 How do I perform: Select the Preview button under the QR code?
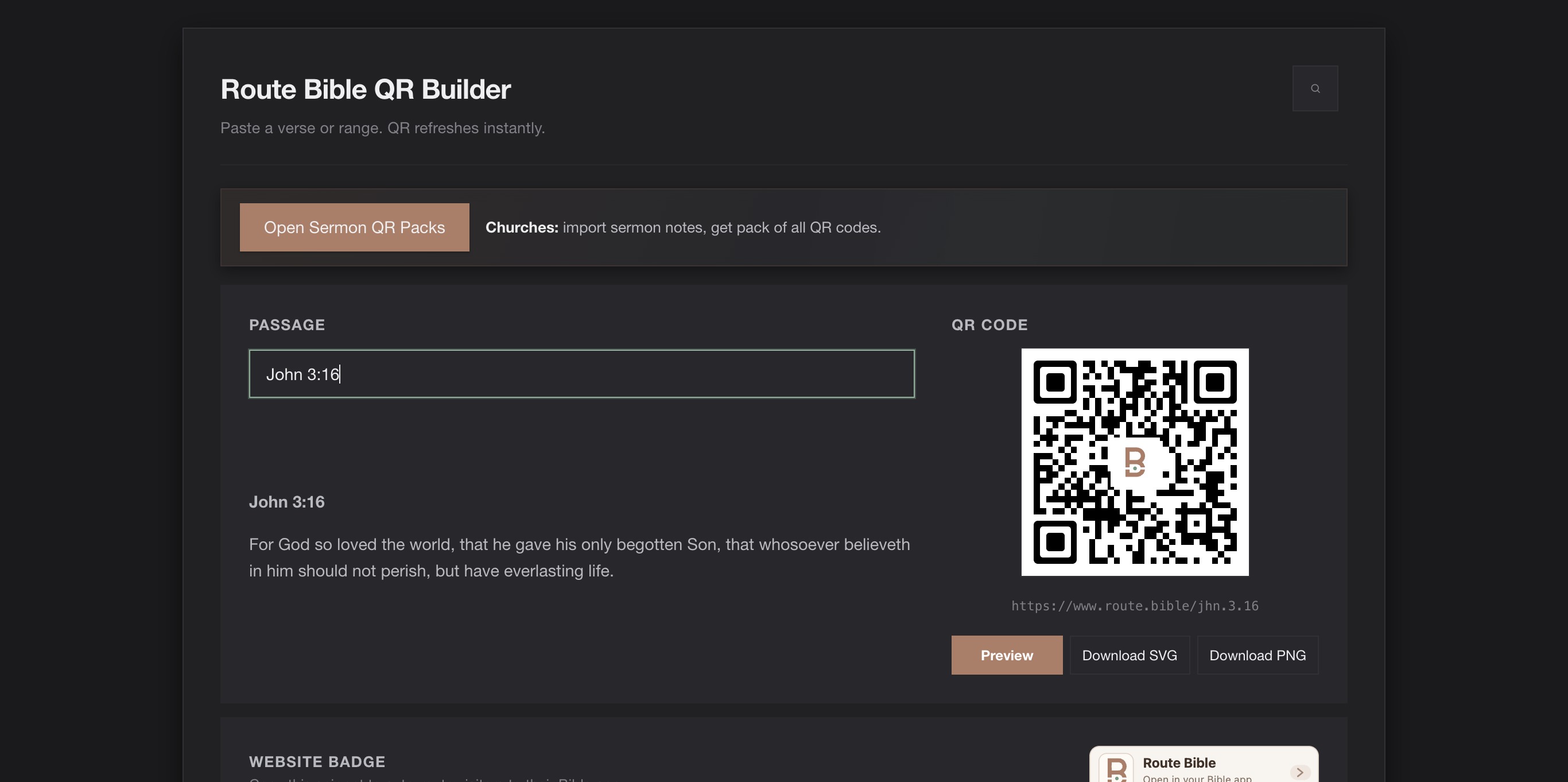tap(1006, 655)
